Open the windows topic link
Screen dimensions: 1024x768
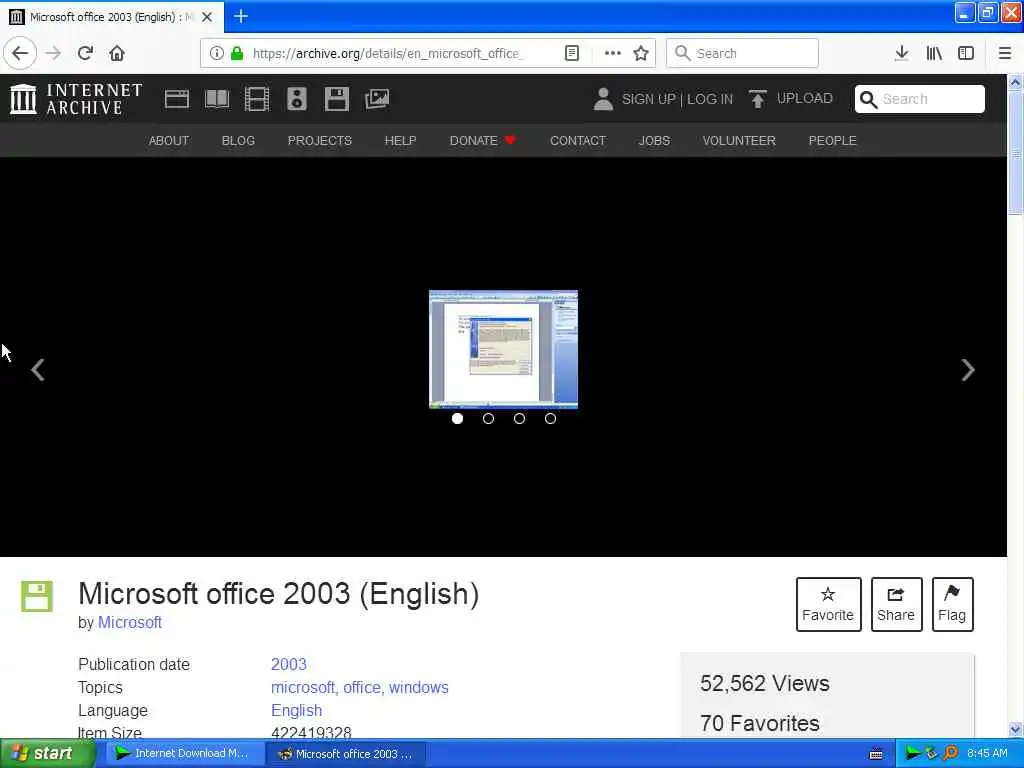click(419, 688)
